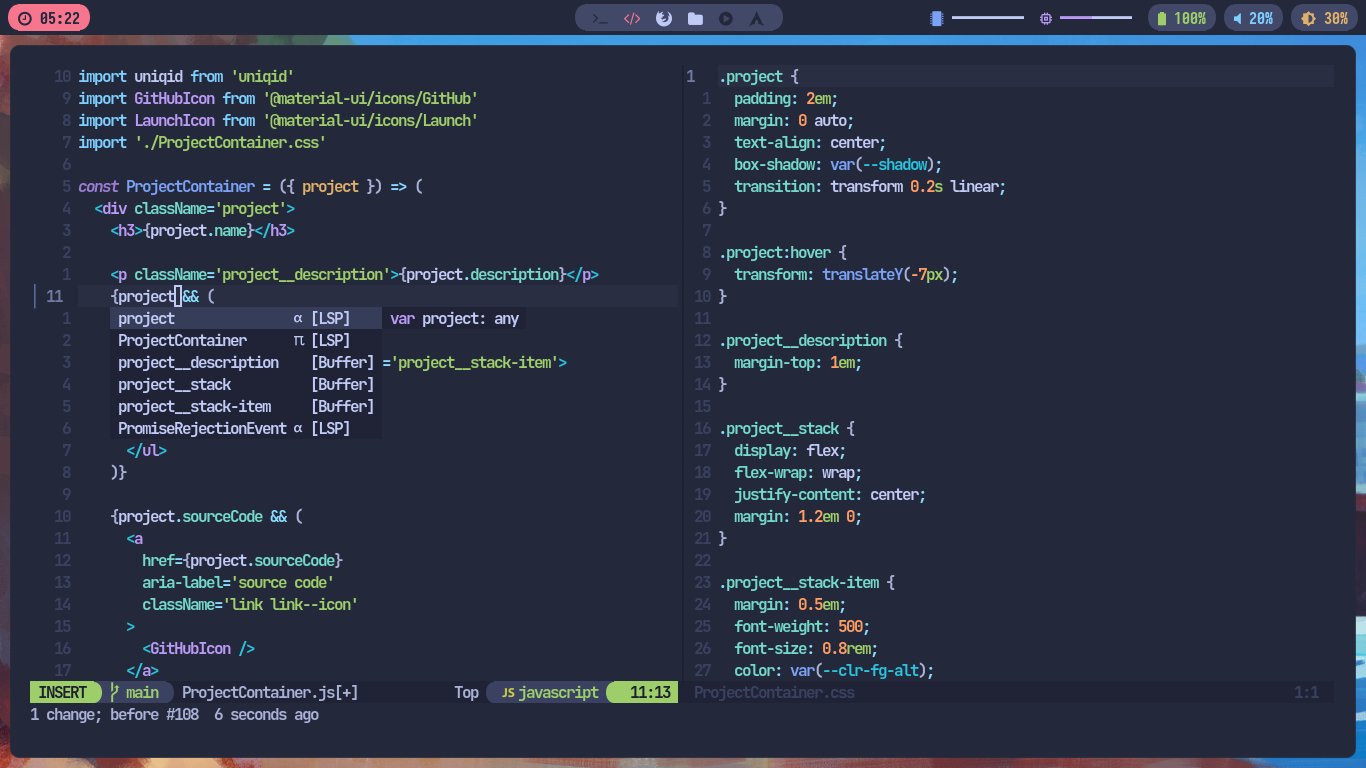Place cursor in '{project && (' line
The width and height of the screenshot is (1366, 768).
[162, 296]
